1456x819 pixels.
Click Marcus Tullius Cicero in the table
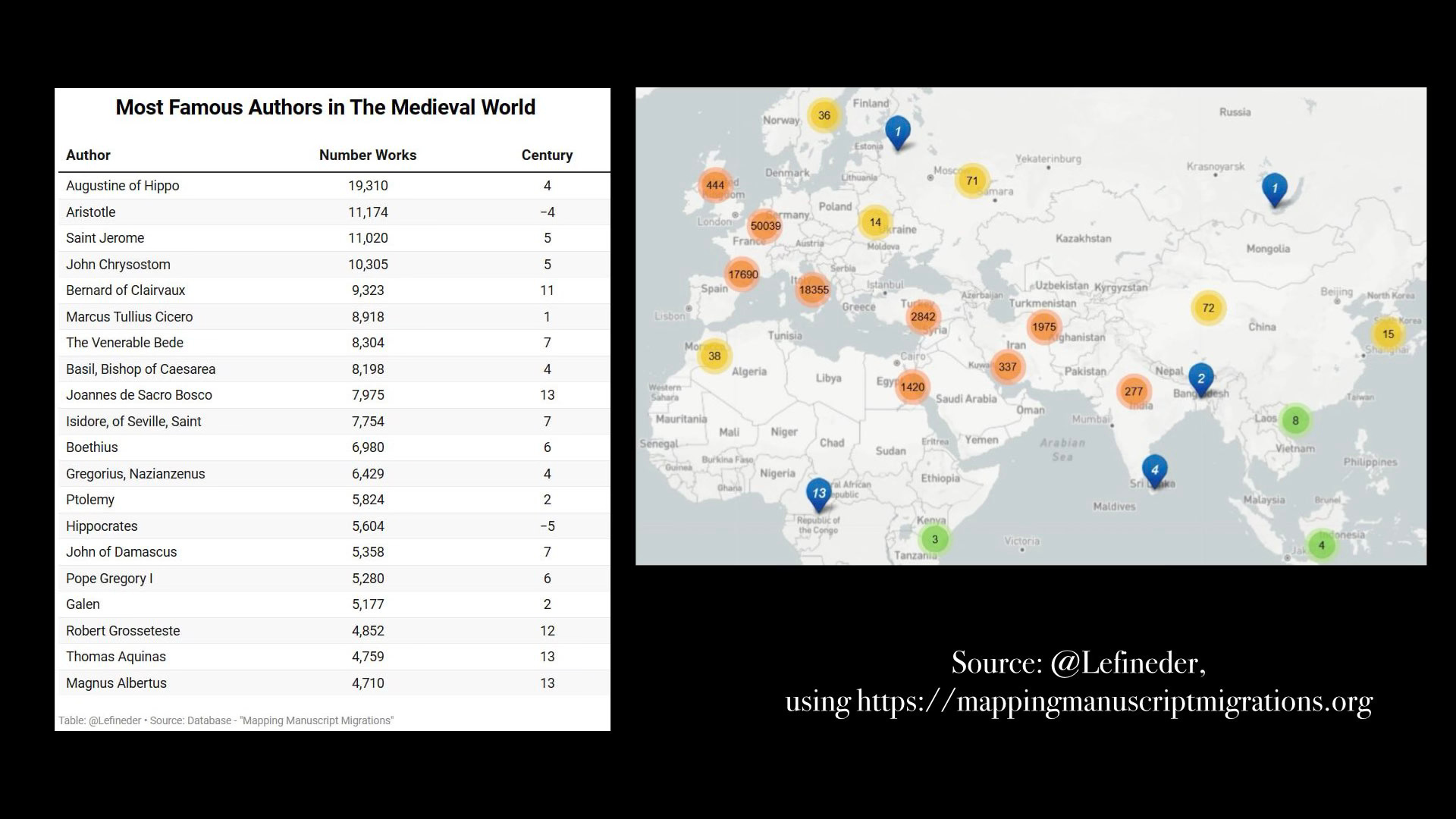coord(130,317)
